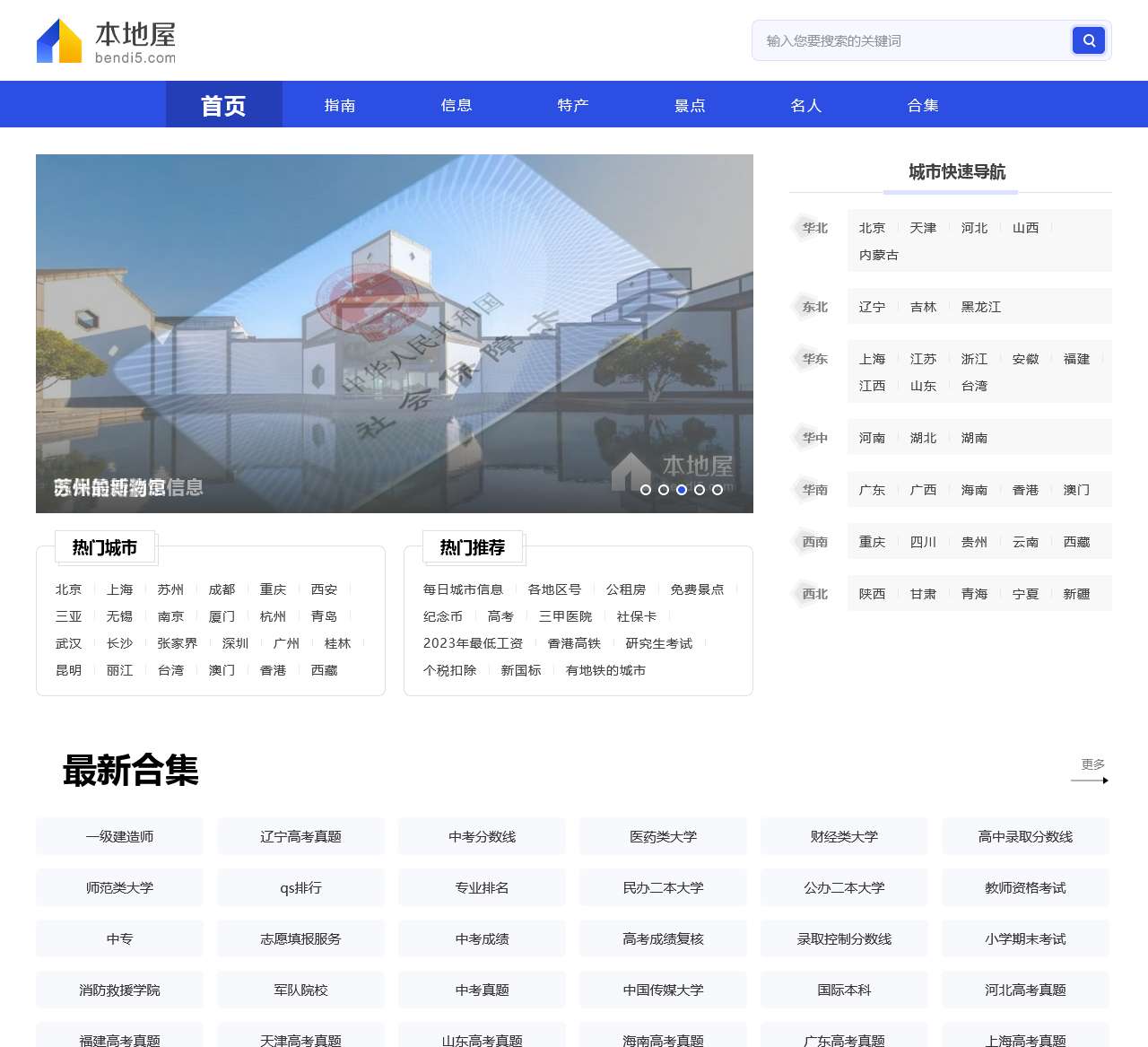Open 香港 in the 华南 row

1025,490
